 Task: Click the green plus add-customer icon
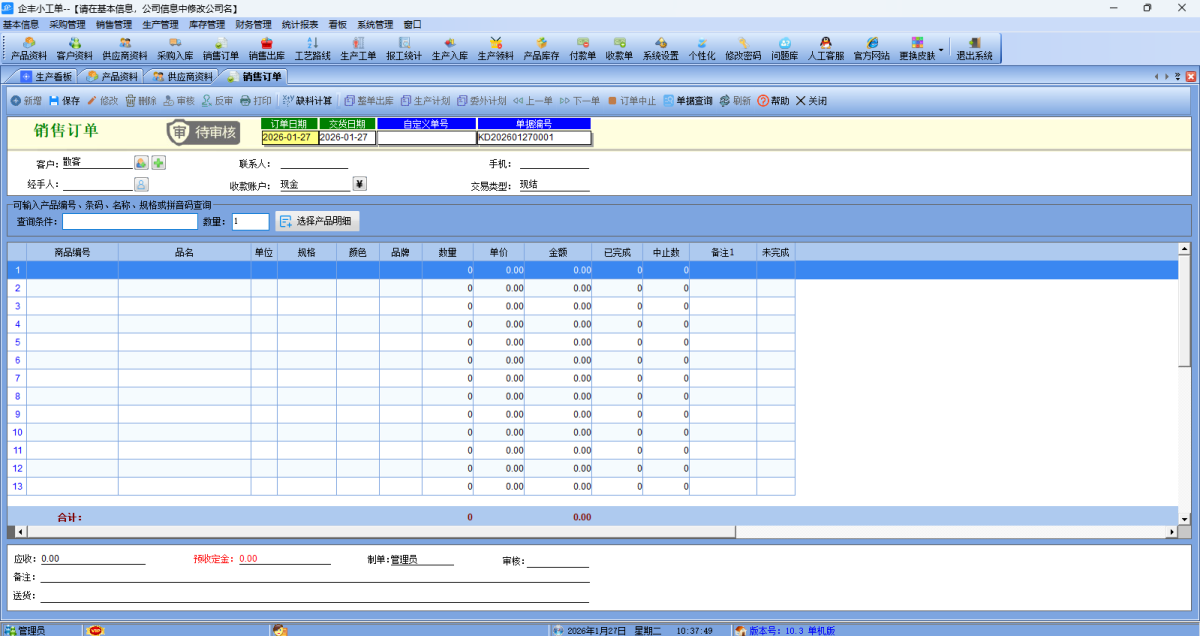[158, 163]
